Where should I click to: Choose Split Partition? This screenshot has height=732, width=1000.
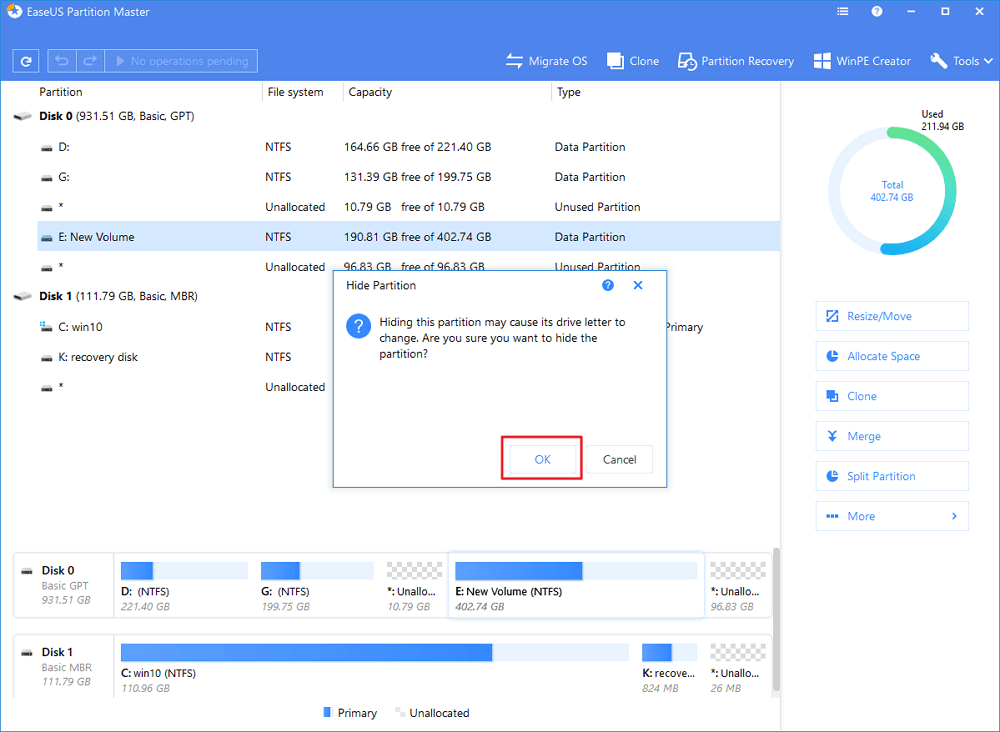(892, 476)
